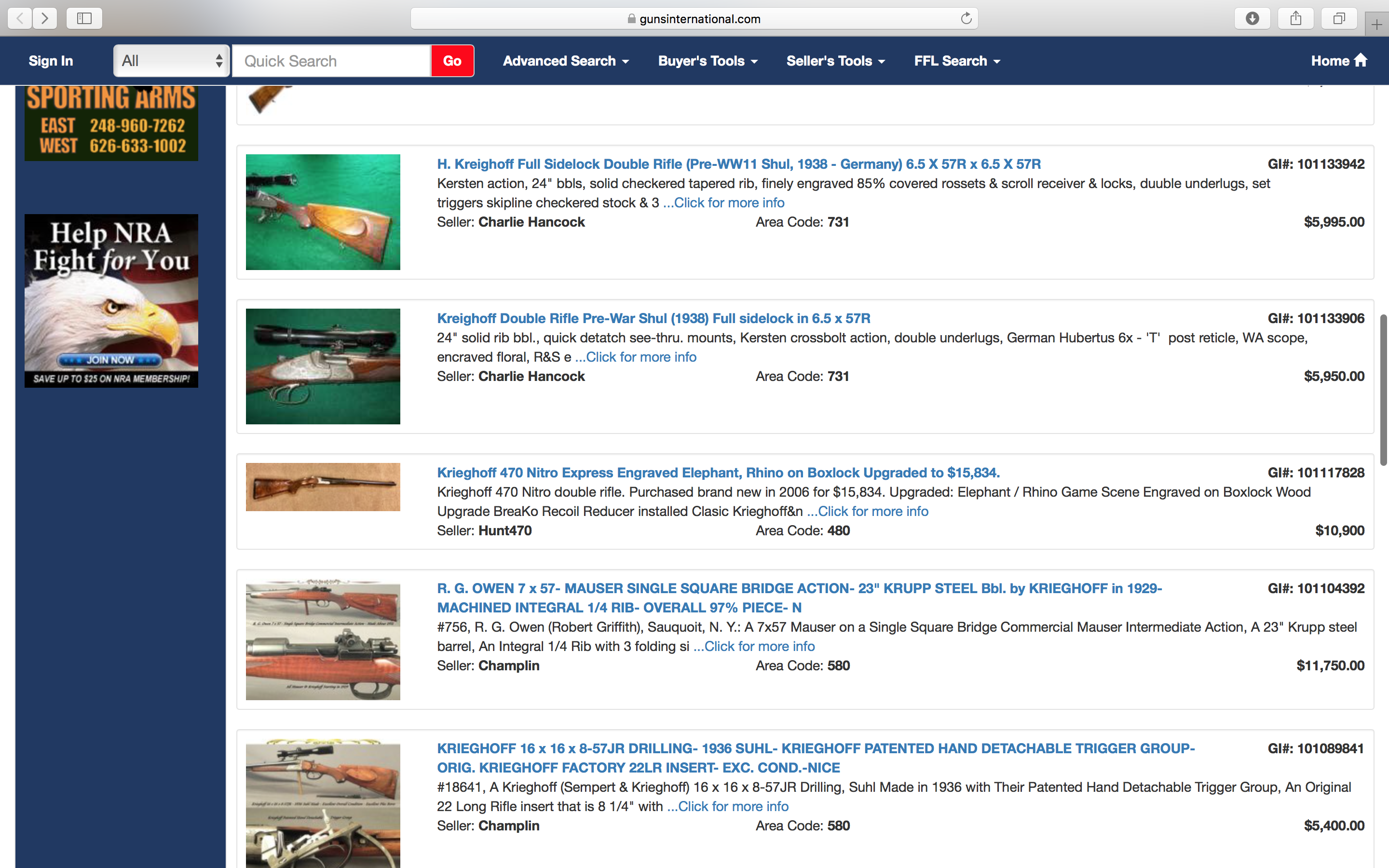Show all tabs overview icon
This screenshot has height=868, width=1389.
1338,18
